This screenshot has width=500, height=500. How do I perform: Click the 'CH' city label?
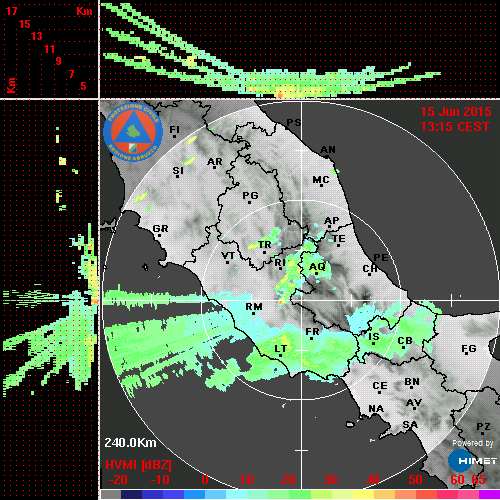(370, 269)
